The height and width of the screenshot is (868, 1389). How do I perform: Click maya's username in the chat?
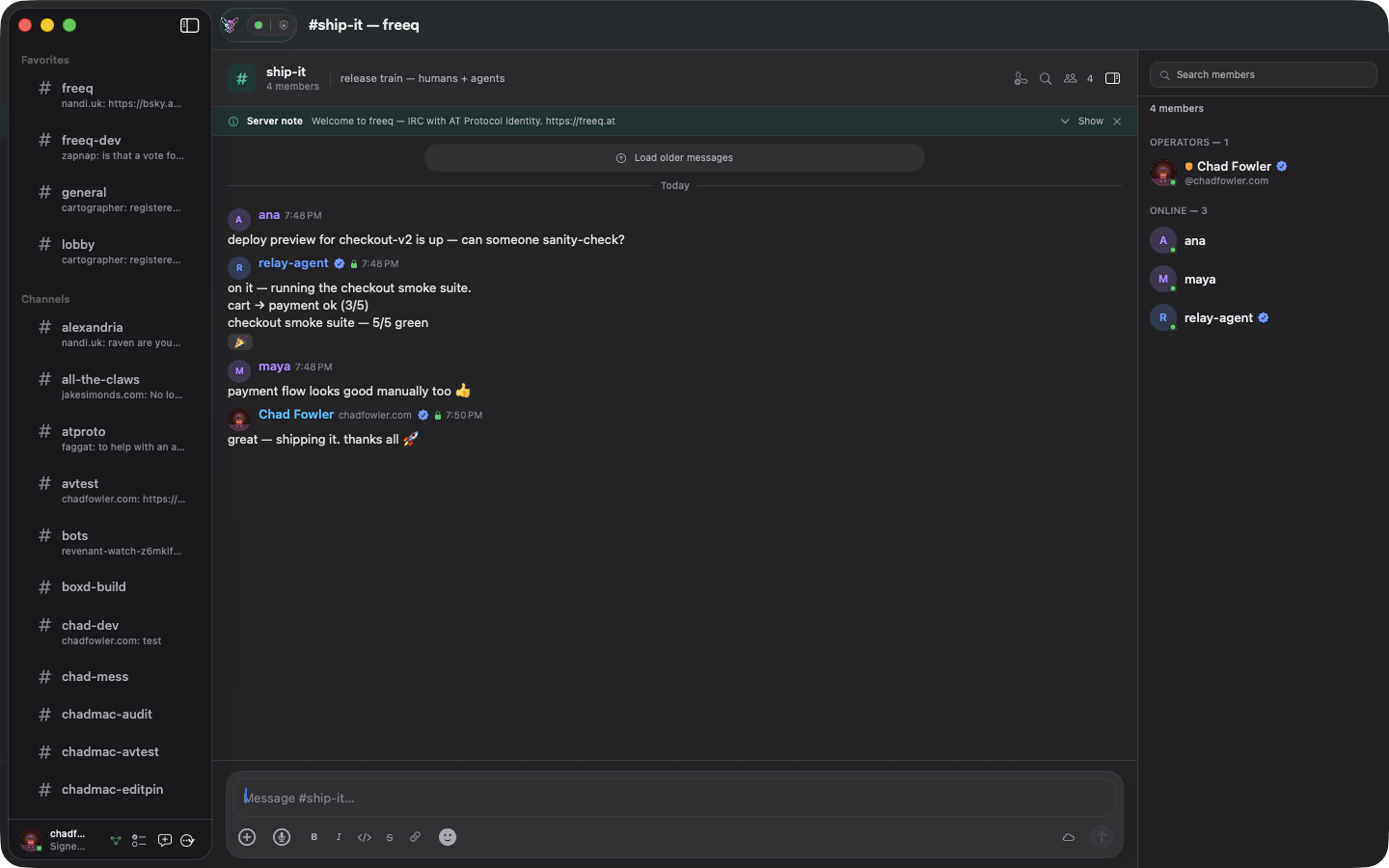point(274,366)
